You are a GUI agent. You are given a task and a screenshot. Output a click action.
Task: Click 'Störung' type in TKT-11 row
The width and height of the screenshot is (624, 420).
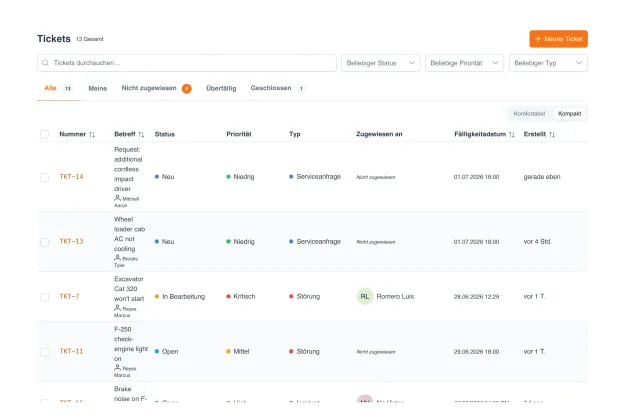point(308,352)
